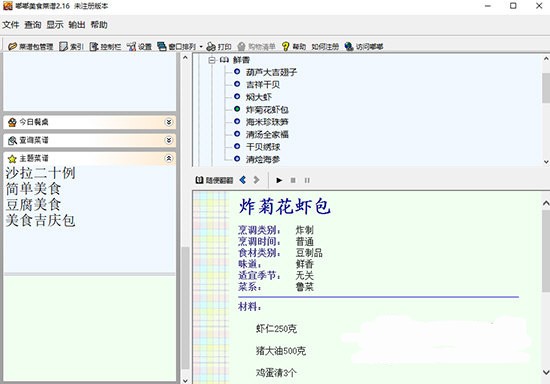This screenshot has width=550, height=384.
Task: Click the 豆制品 ingredient category value
Action: [309, 253]
